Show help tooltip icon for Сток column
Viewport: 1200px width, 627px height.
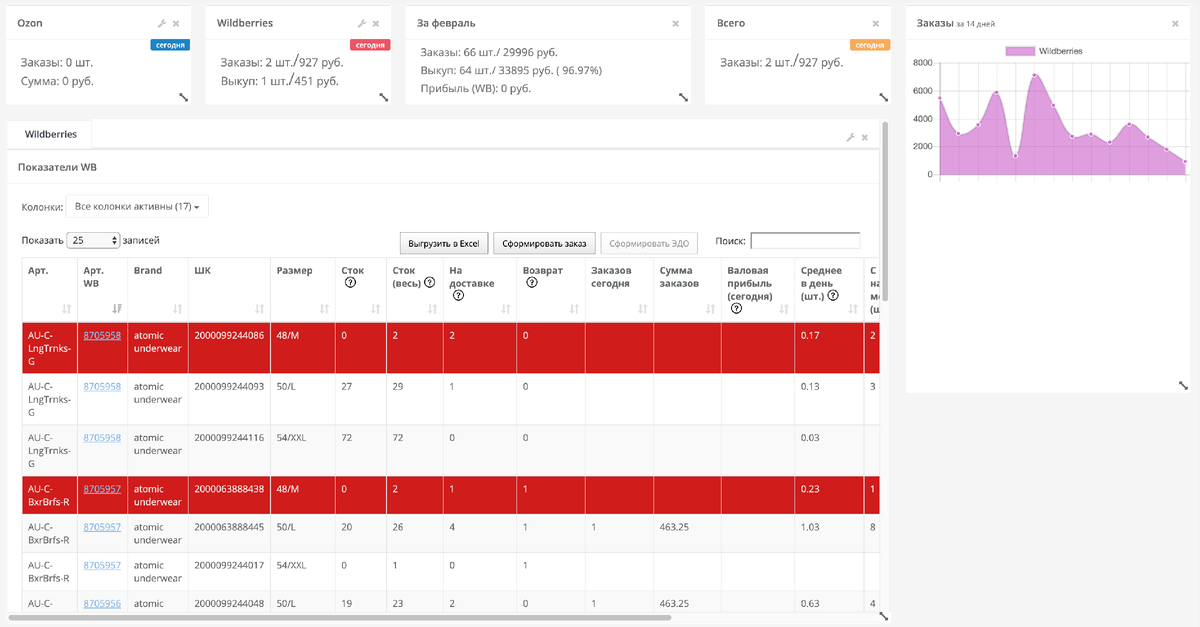coord(351,283)
